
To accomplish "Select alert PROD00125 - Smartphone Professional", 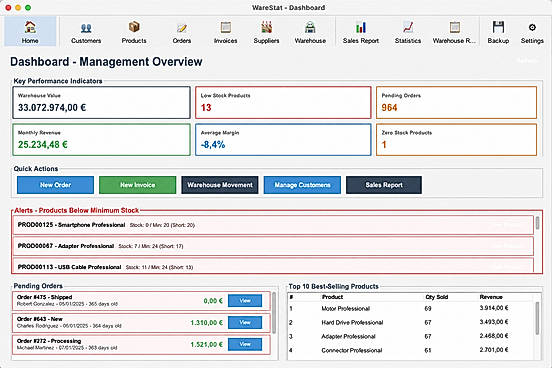I will [273, 225].
